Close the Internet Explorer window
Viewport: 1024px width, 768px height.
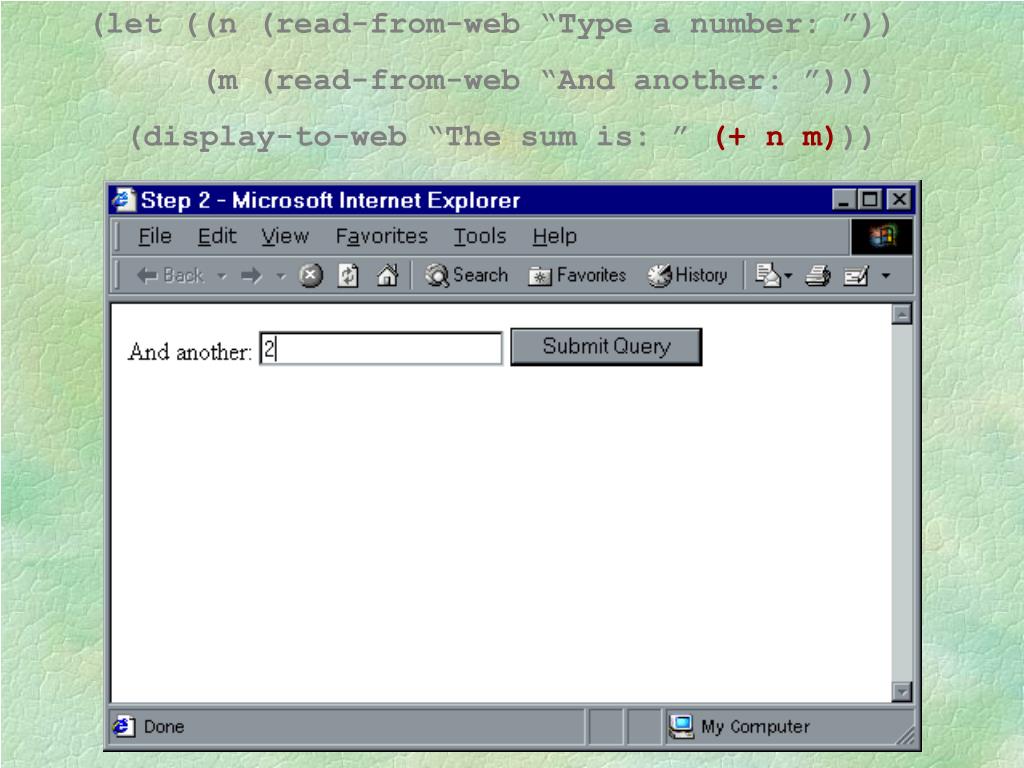click(899, 199)
